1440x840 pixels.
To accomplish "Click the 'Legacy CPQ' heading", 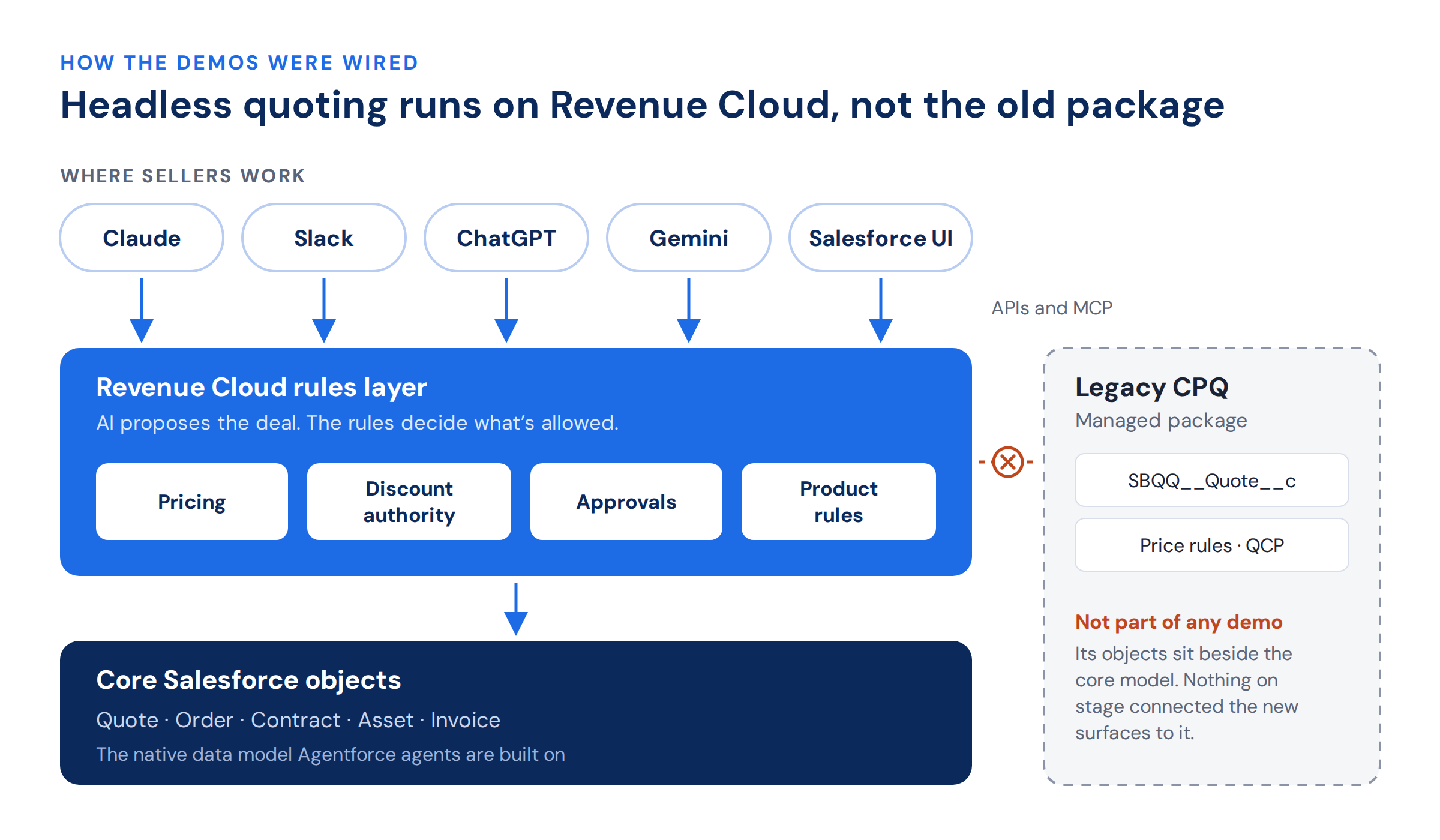I will 1152,388.
